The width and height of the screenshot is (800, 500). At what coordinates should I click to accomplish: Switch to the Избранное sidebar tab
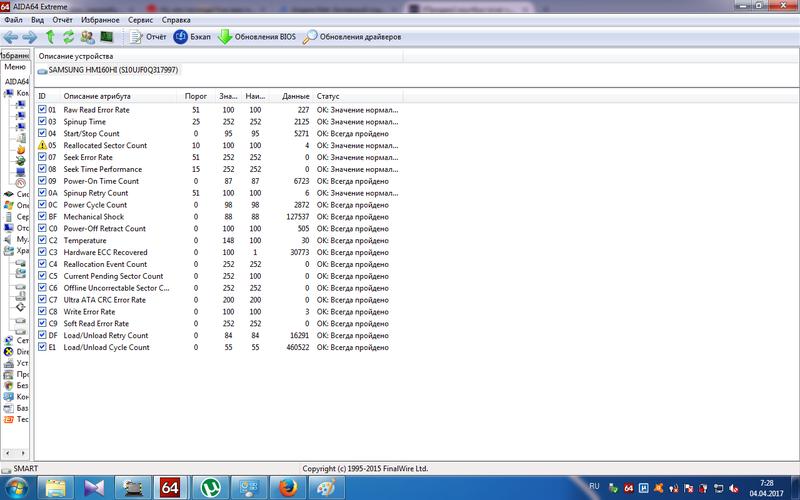[x=15, y=56]
